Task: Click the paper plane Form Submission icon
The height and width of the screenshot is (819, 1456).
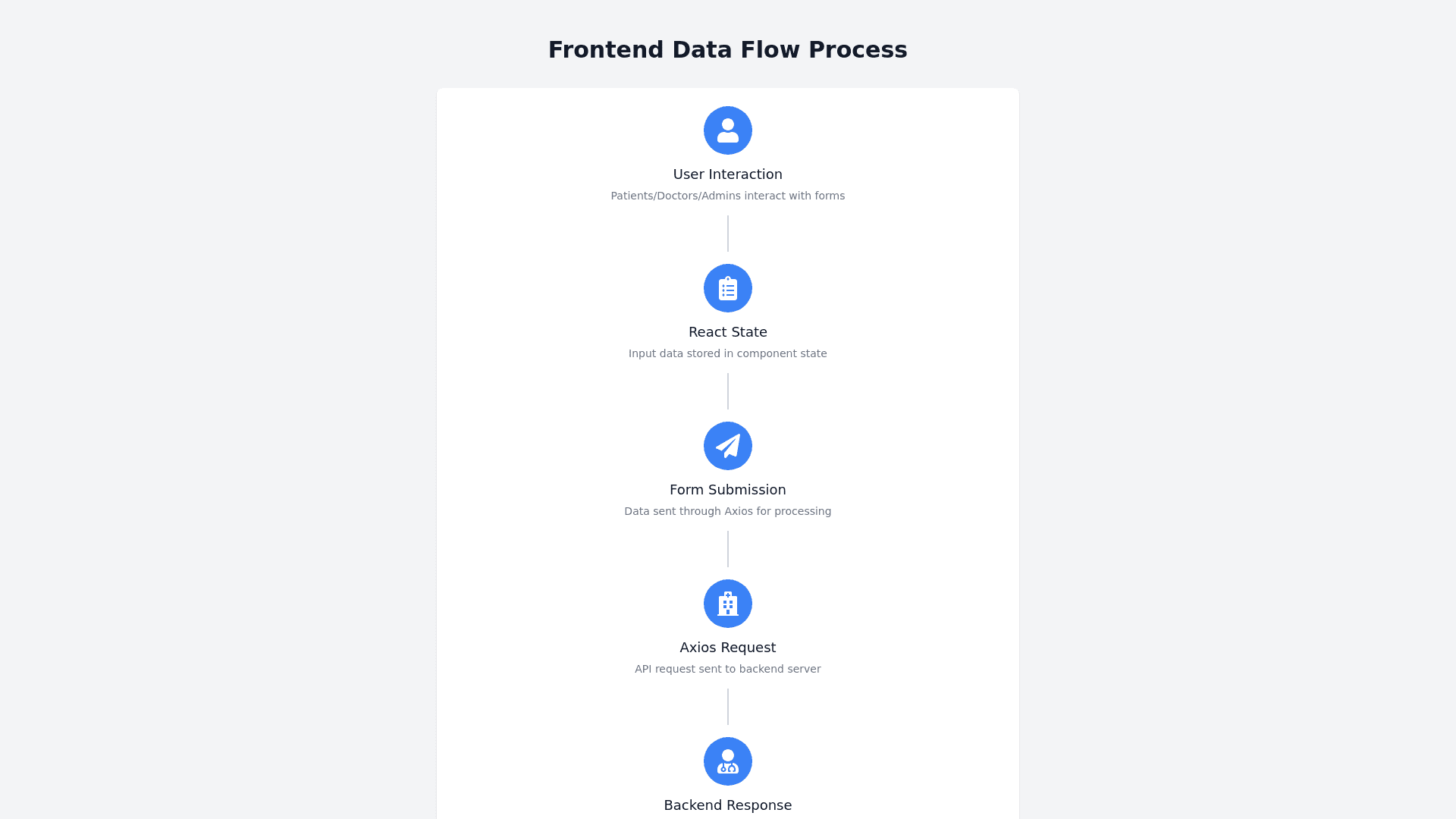Action: click(x=728, y=446)
